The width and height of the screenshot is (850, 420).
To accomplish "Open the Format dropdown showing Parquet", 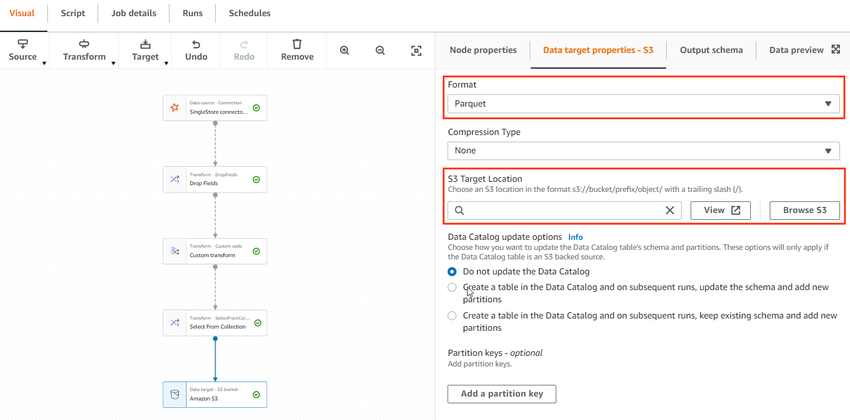I will pos(643,103).
